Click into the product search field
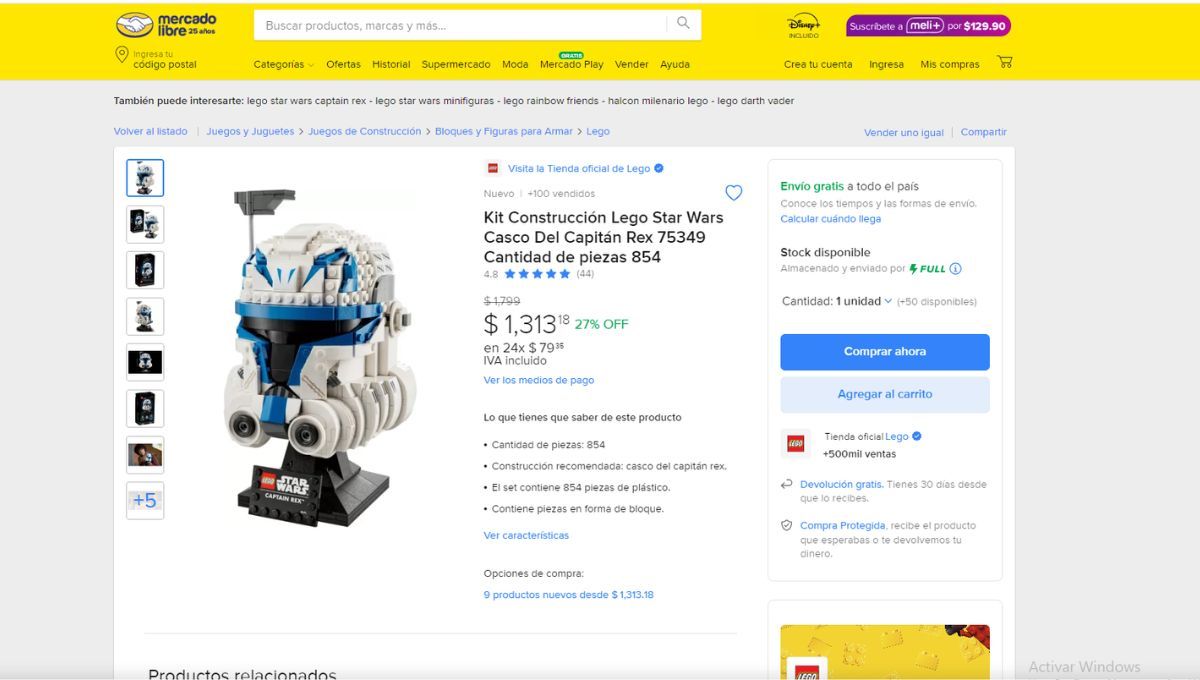Image resolution: width=1200 pixels, height=680 pixels. pos(460,25)
